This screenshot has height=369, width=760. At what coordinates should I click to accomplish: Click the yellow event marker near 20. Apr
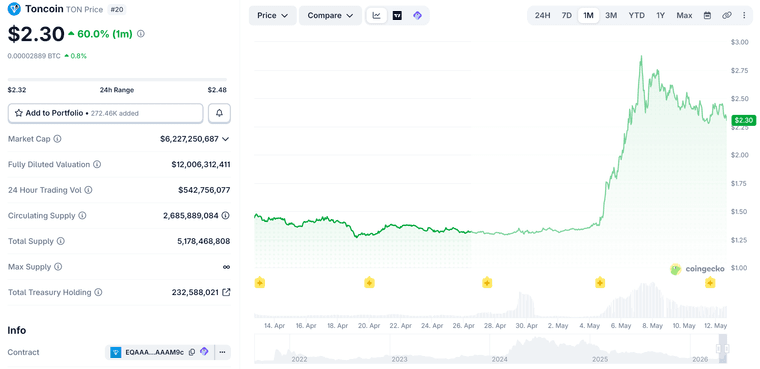(x=369, y=283)
